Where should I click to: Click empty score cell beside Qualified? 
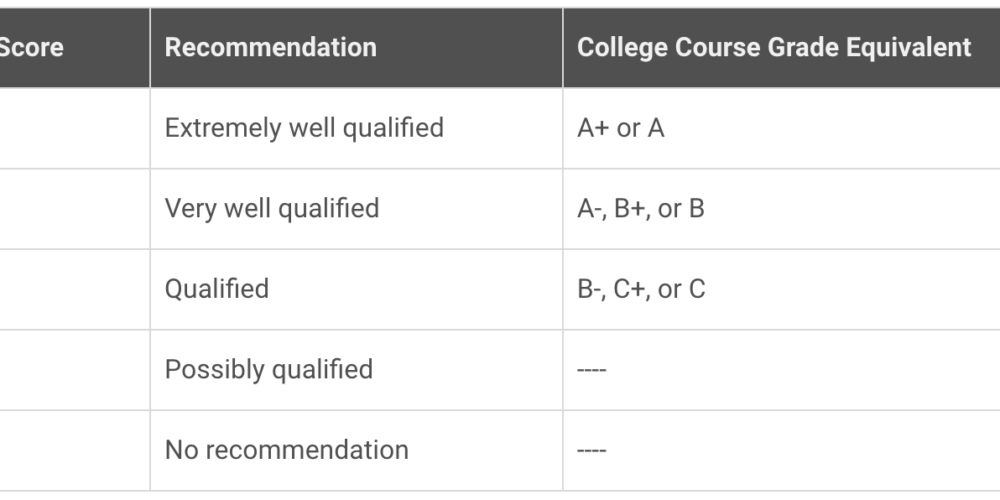tap(75, 290)
